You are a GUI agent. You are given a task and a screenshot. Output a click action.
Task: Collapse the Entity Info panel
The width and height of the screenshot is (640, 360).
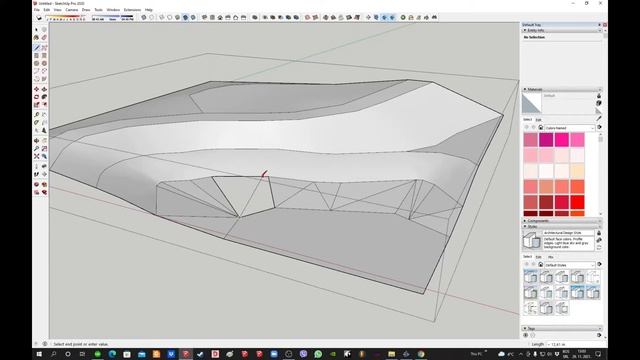[x=525, y=30]
